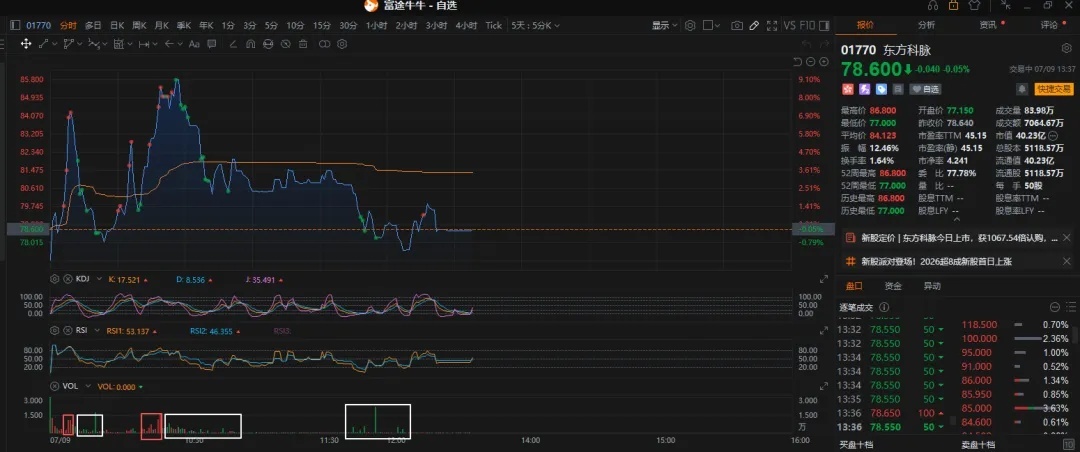The height and width of the screenshot is (452, 1080).
Task: Toggle the 自选 watchlist heart button
Action: (x=925, y=89)
